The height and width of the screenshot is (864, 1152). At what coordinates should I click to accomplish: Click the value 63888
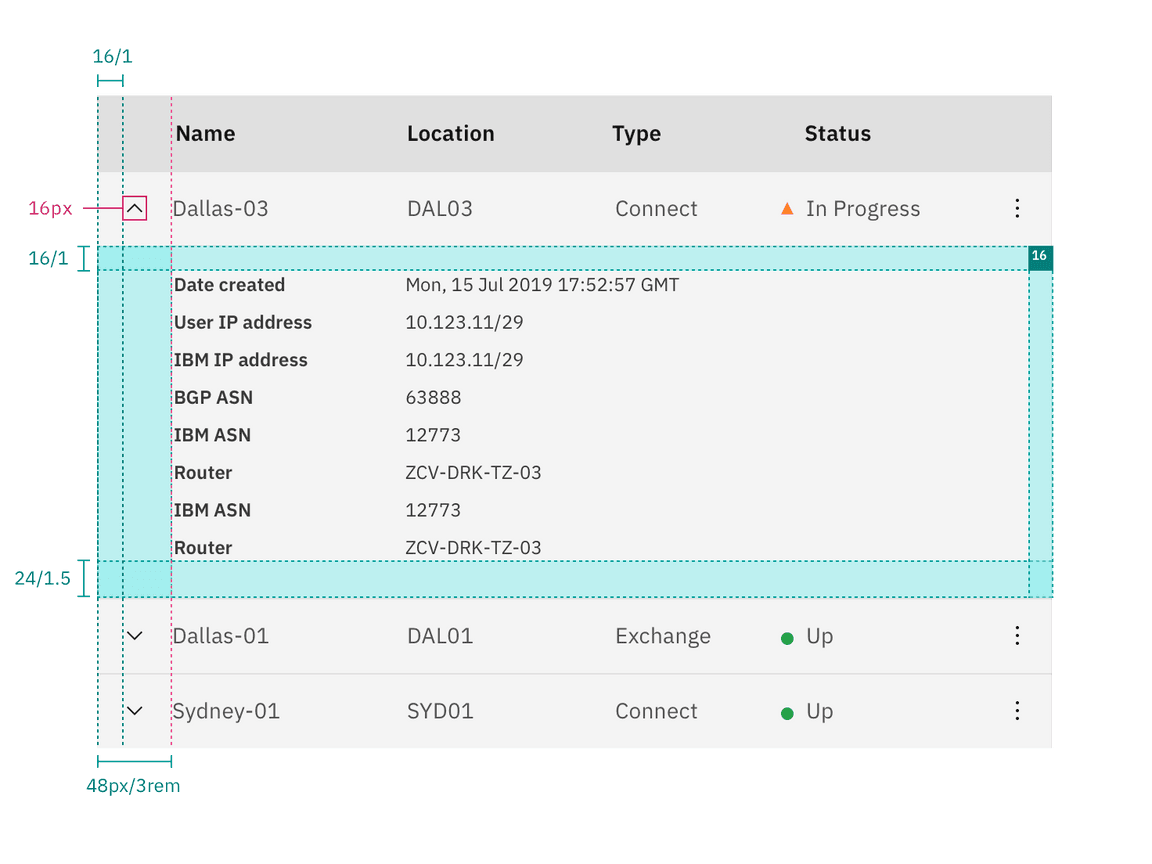[433, 397]
